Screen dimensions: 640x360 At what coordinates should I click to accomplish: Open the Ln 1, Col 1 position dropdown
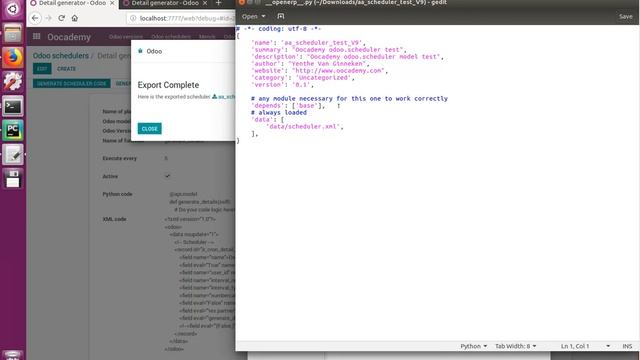coord(585,346)
